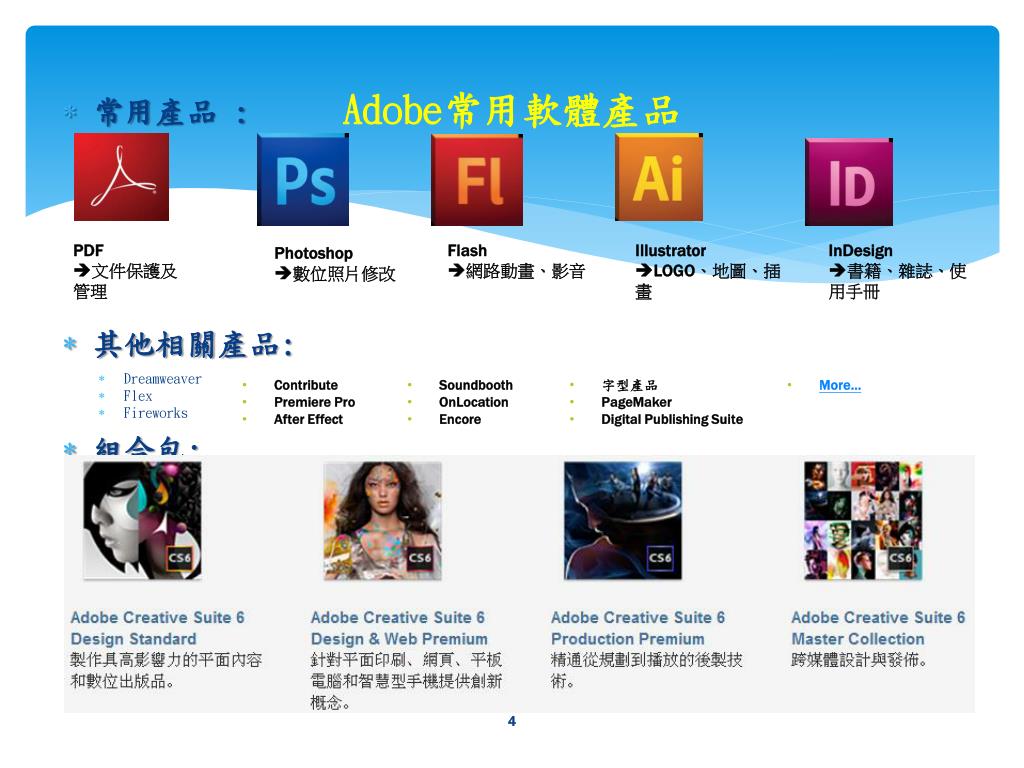The image size is (1024, 768).
Task: Select the OnLocation list entry
Action: point(473,402)
